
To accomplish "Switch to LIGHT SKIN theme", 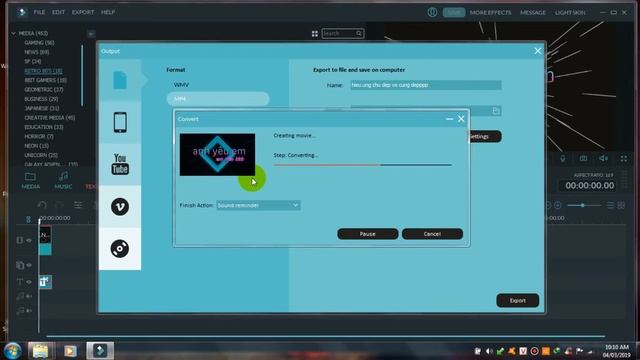I will (570, 13).
